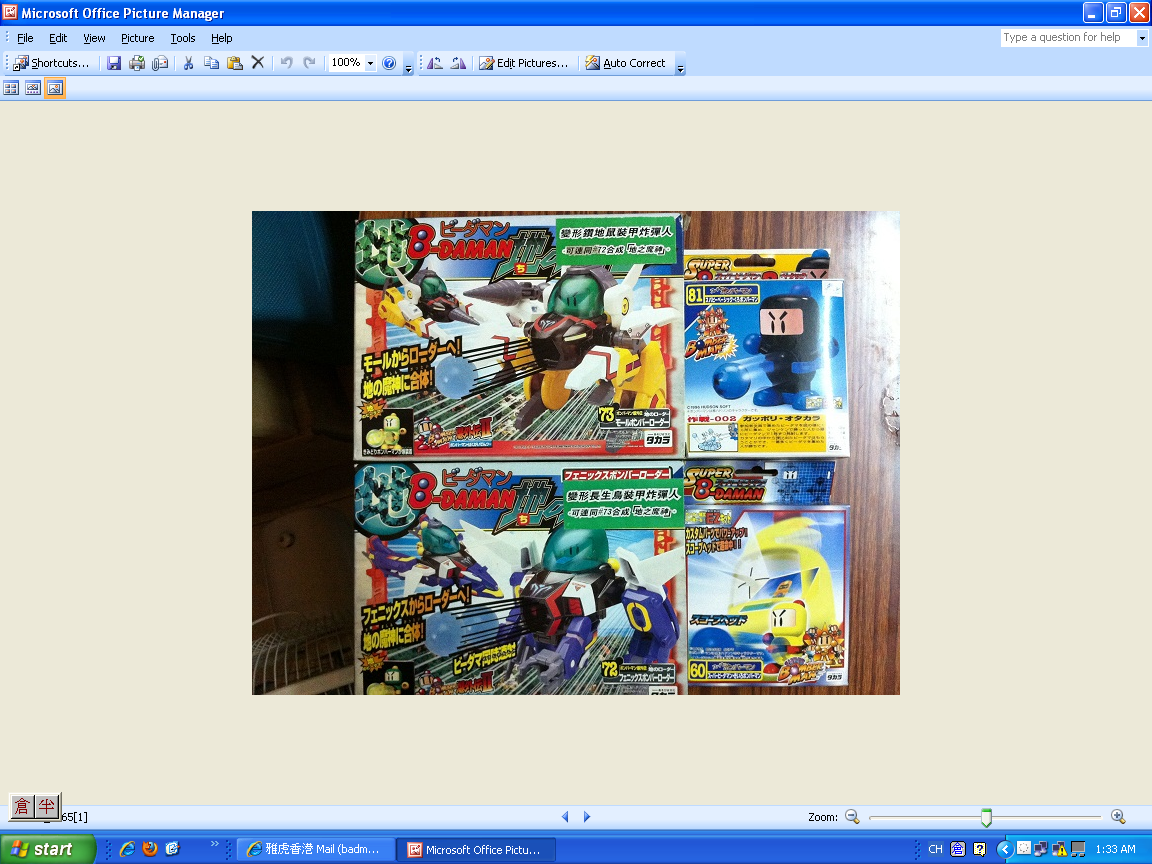Click the zoom percentage field

pos(345,63)
